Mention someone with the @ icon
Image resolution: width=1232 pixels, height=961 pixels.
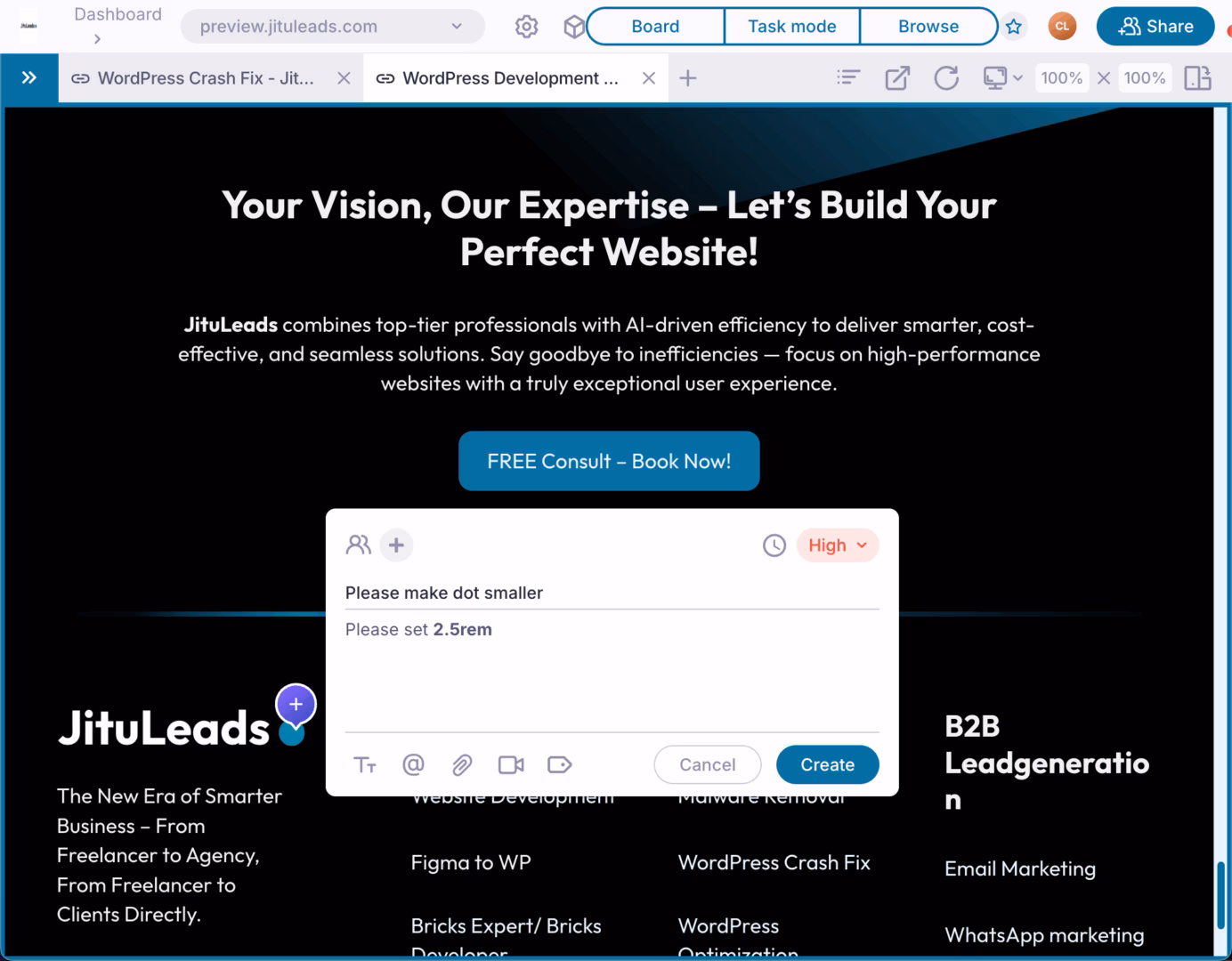[413, 764]
